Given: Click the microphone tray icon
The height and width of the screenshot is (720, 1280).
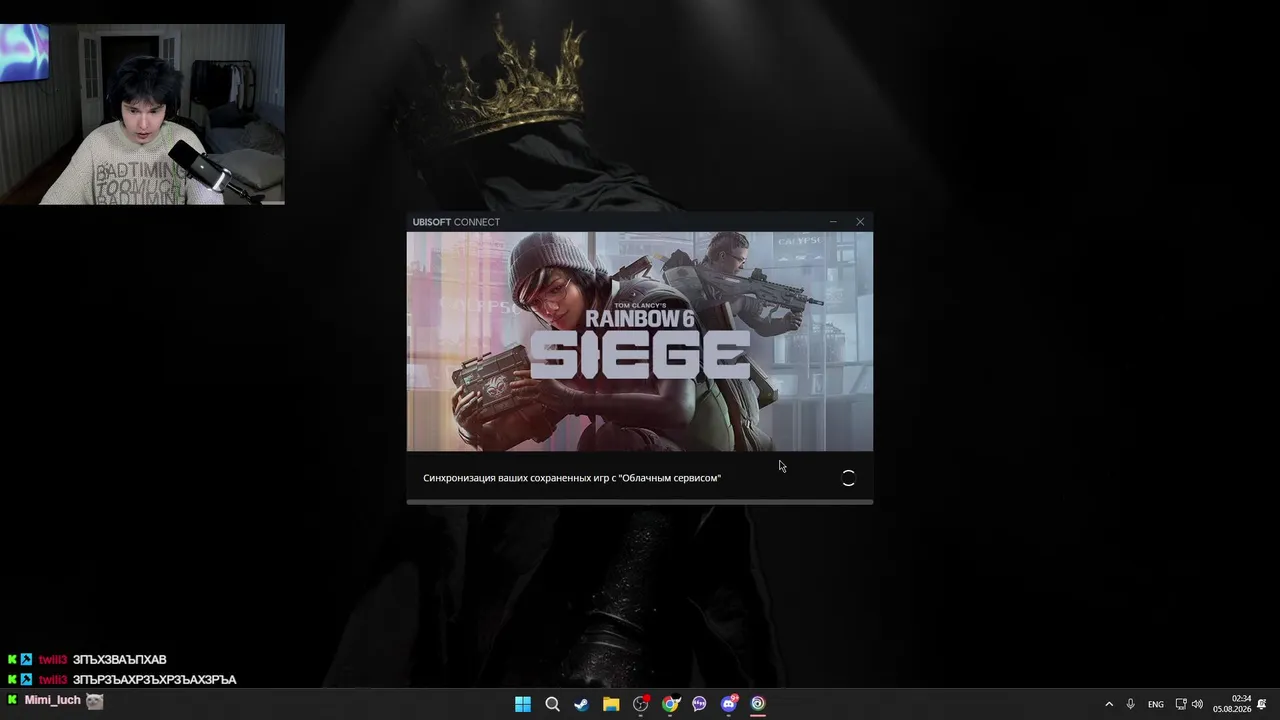Looking at the screenshot, I should pos(1130,704).
